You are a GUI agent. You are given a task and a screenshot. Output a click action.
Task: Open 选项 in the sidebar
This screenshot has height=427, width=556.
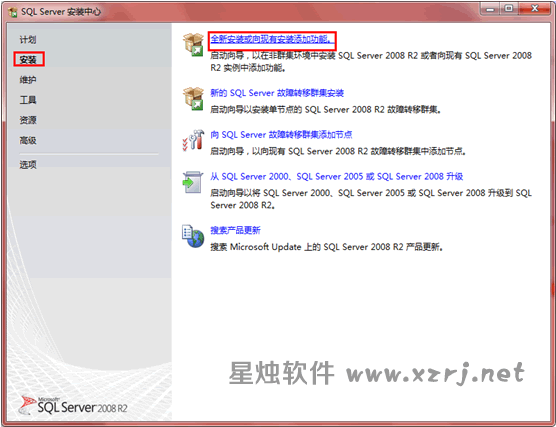click(x=28, y=165)
